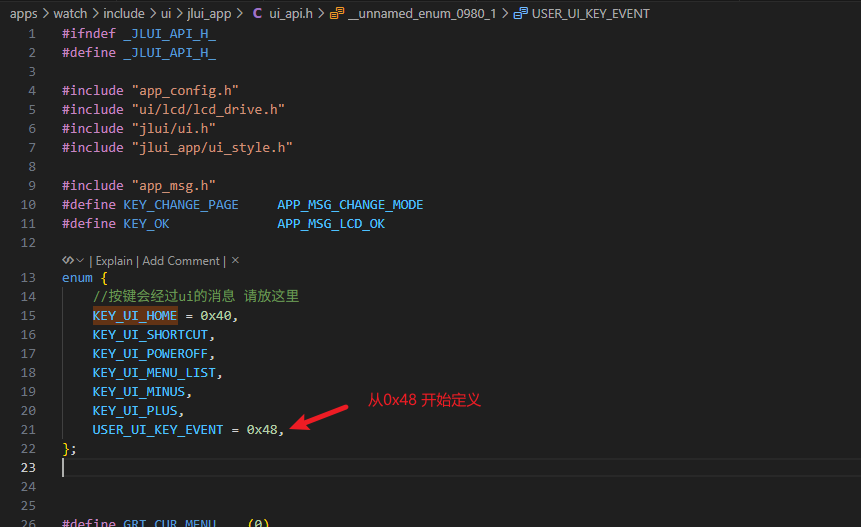
Task: Click line number 21 in the gutter
Action: (28, 430)
